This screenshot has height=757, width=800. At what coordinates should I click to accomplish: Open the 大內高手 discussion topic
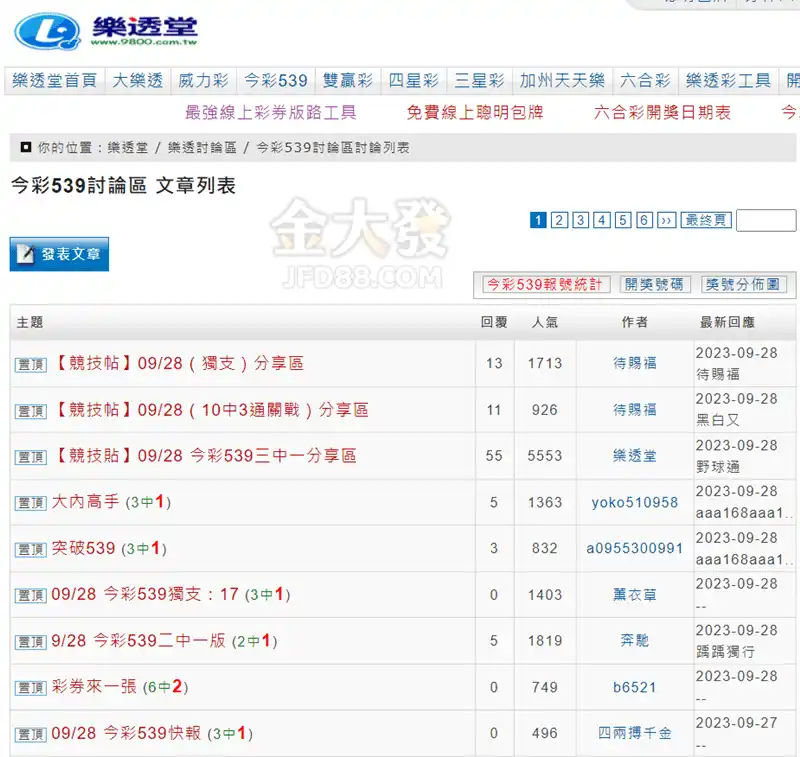80,501
